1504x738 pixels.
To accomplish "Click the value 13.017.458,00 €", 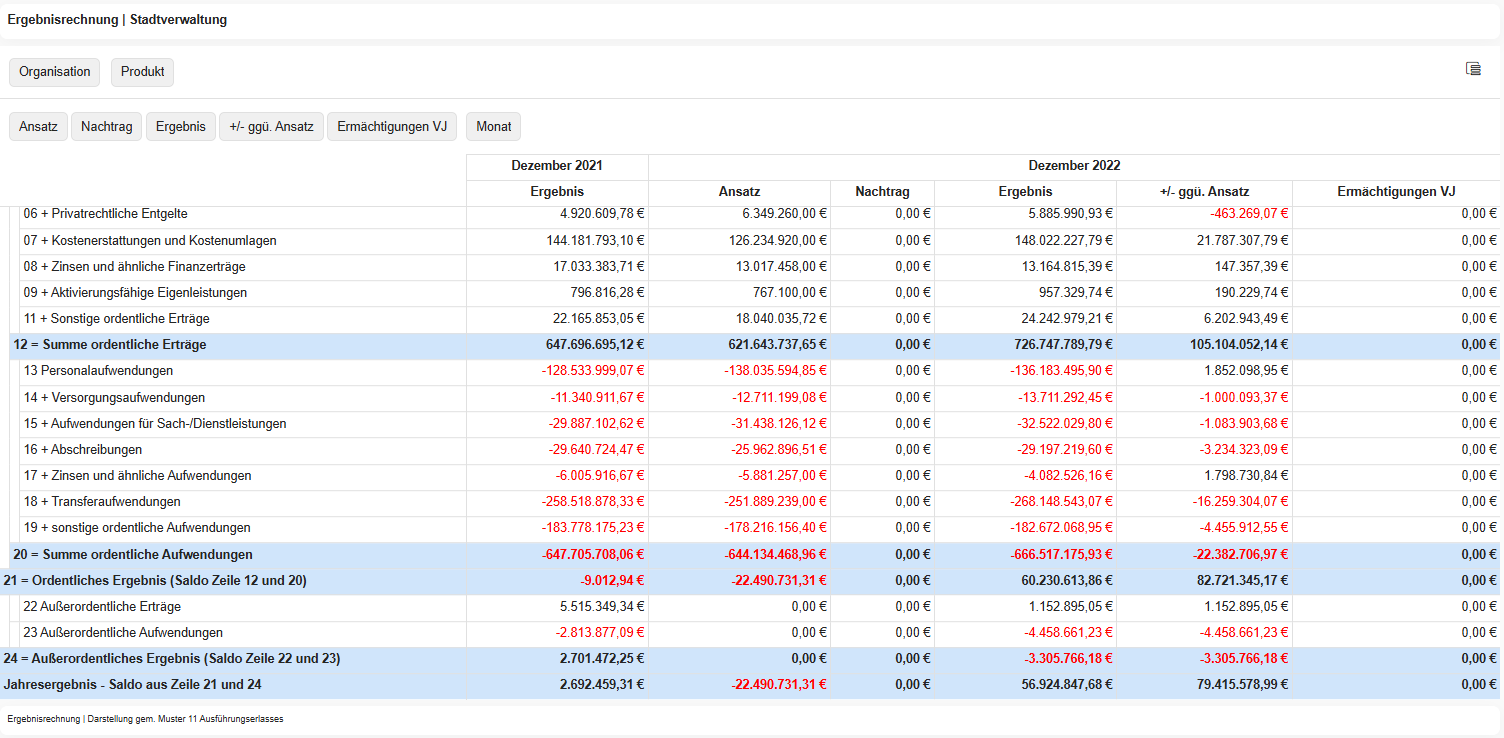I will click(x=779, y=267).
